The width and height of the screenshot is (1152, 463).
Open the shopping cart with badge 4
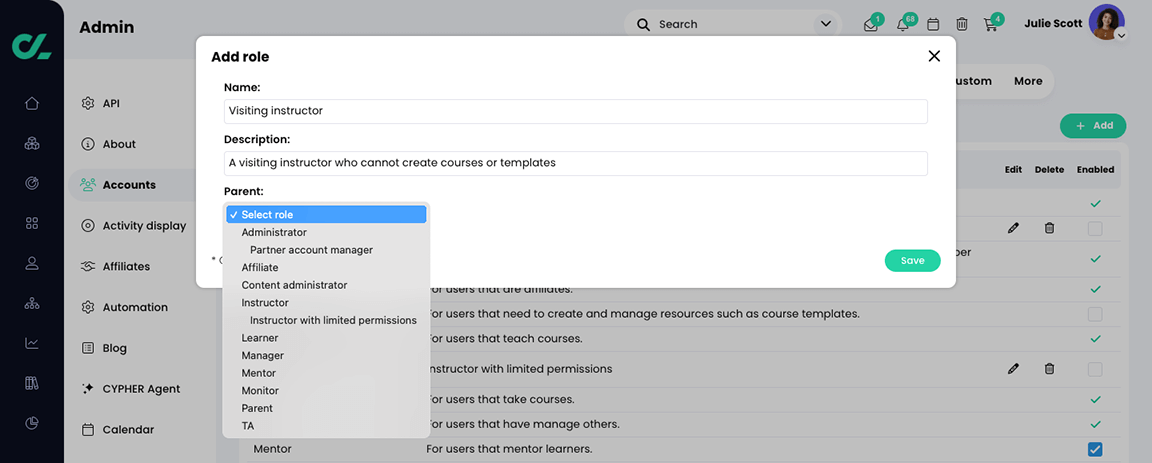(x=991, y=24)
